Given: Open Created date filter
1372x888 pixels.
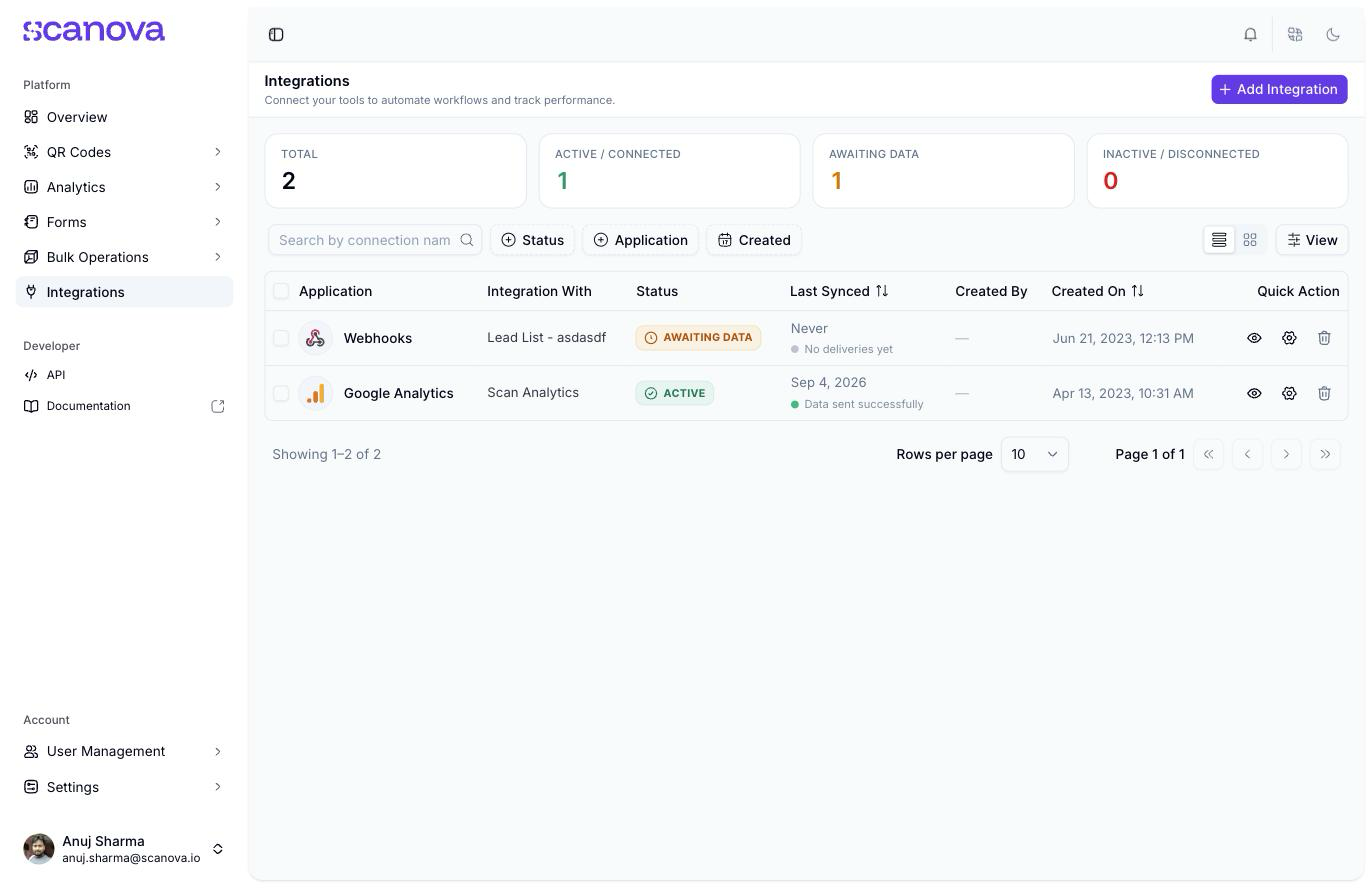Looking at the screenshot, I should coord(754,240).
